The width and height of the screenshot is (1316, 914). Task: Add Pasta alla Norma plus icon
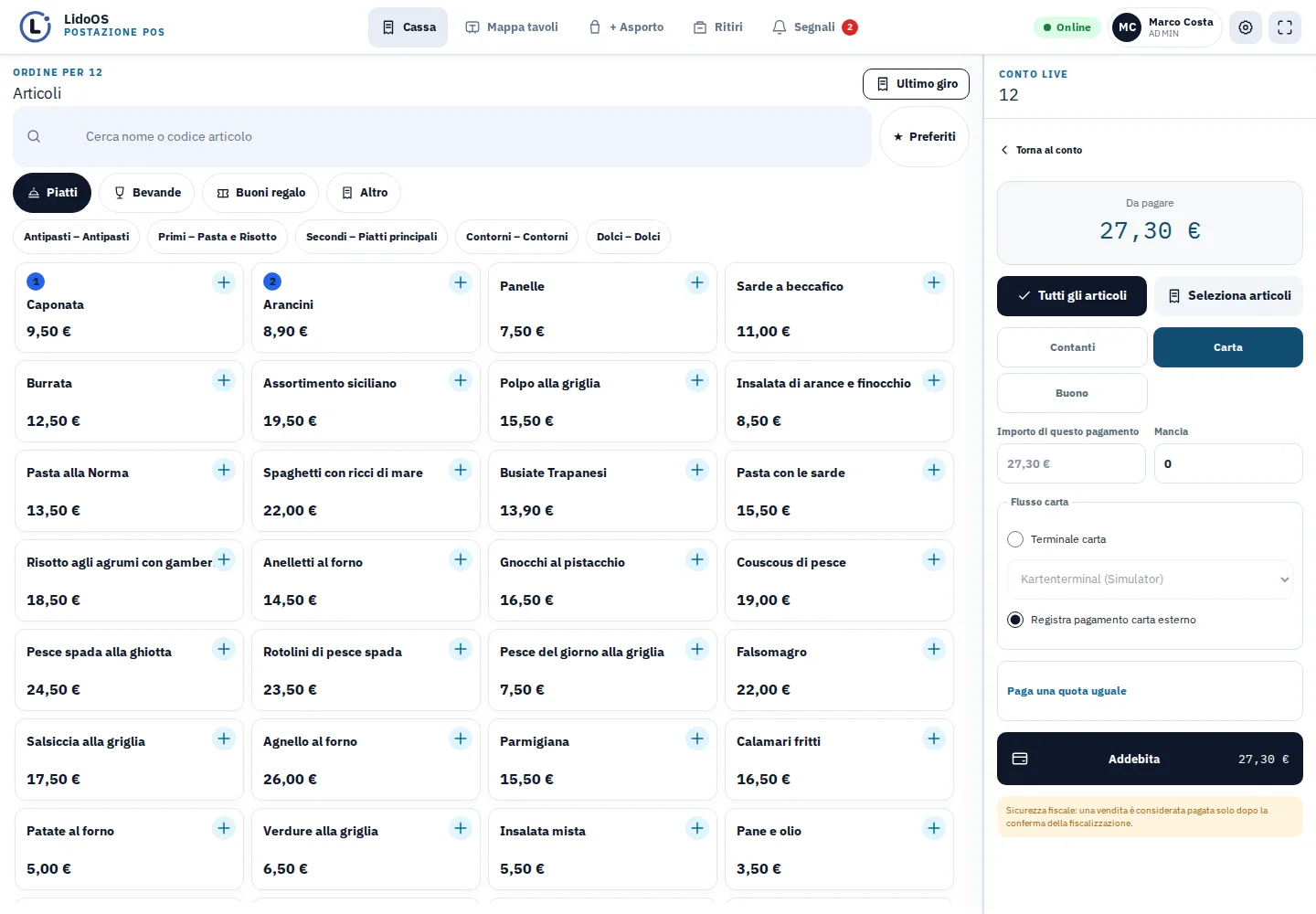(x=224, y=470)
